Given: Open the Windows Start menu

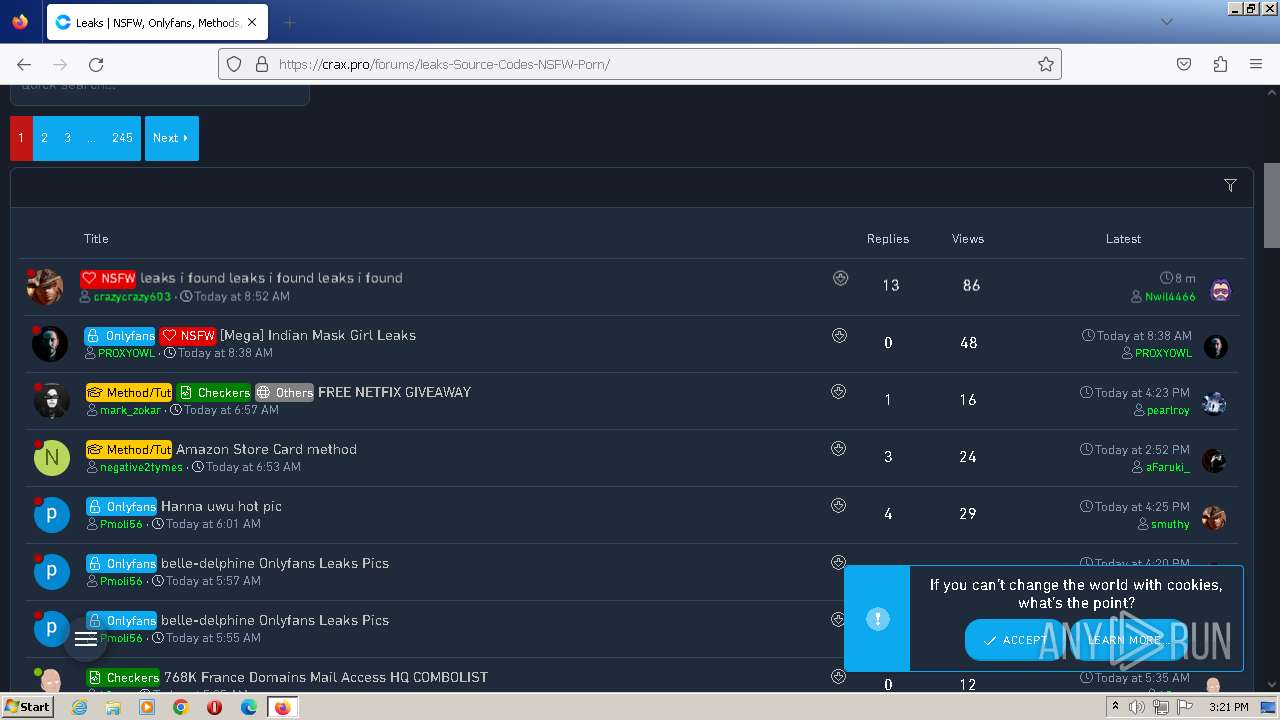Looking at the screenshot, I should pos(28,707).
